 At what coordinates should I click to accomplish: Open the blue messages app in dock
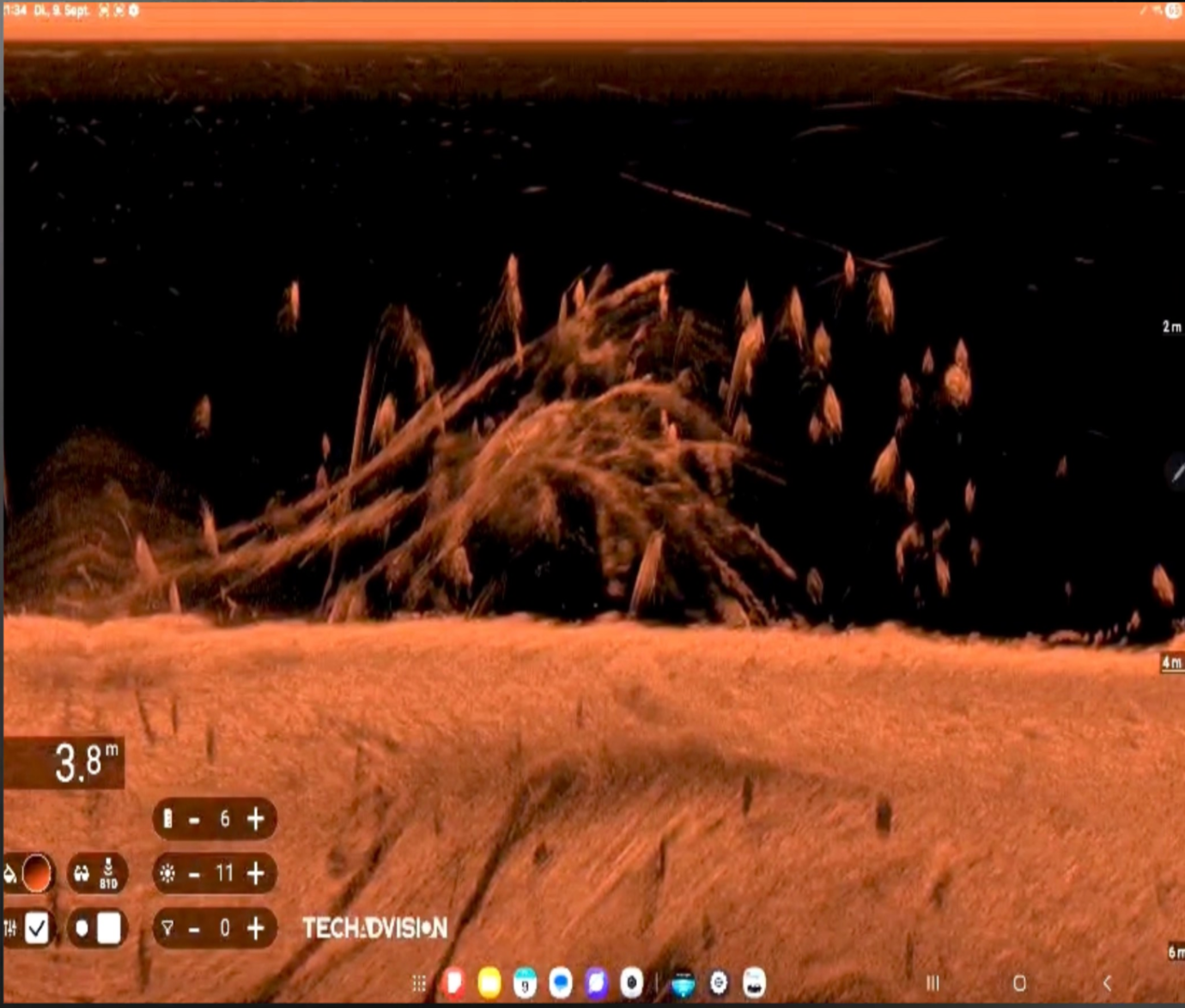(x=561, y=983)
